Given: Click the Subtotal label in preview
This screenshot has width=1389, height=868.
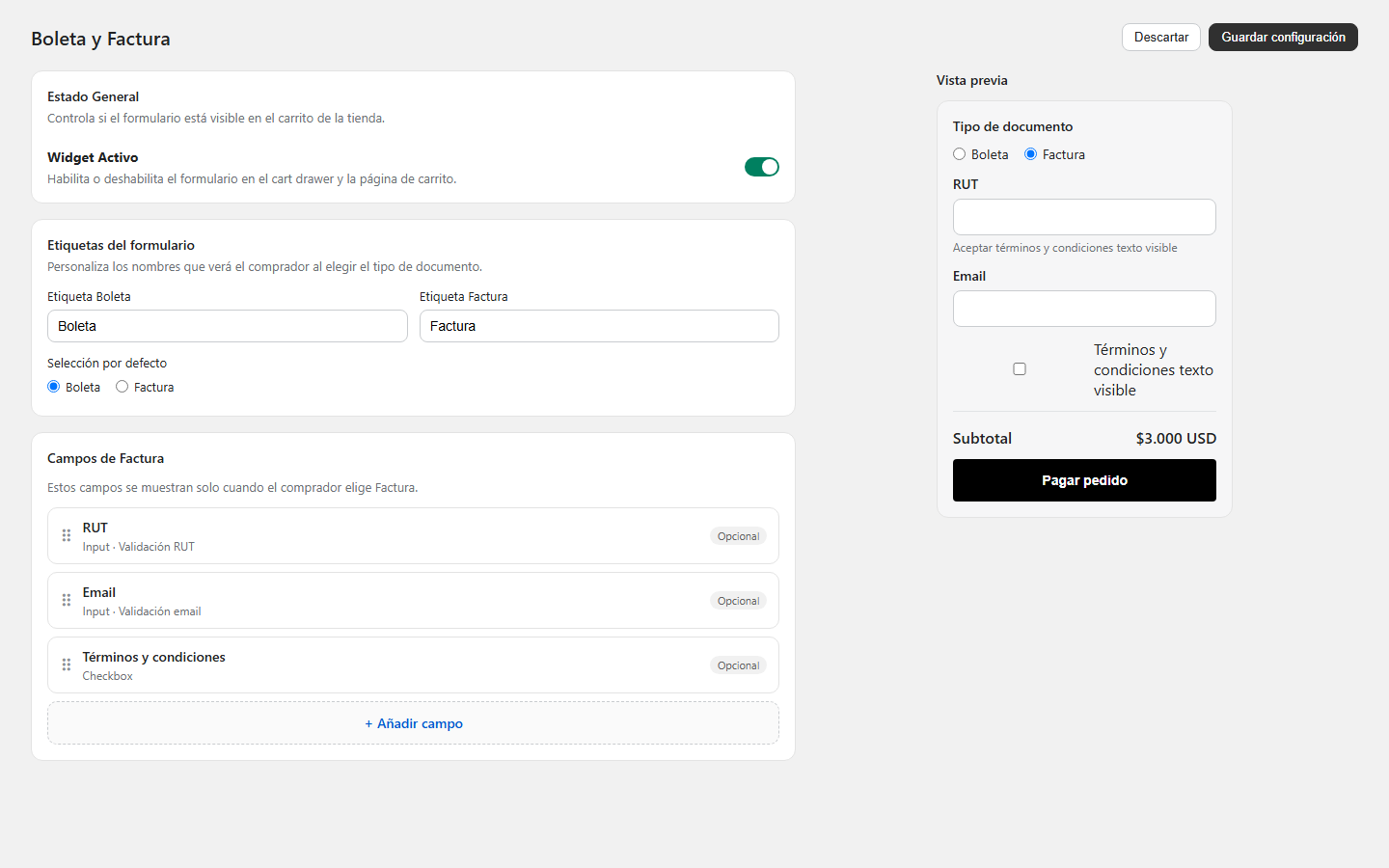Looking at the screenshot, I should point(982,438).
